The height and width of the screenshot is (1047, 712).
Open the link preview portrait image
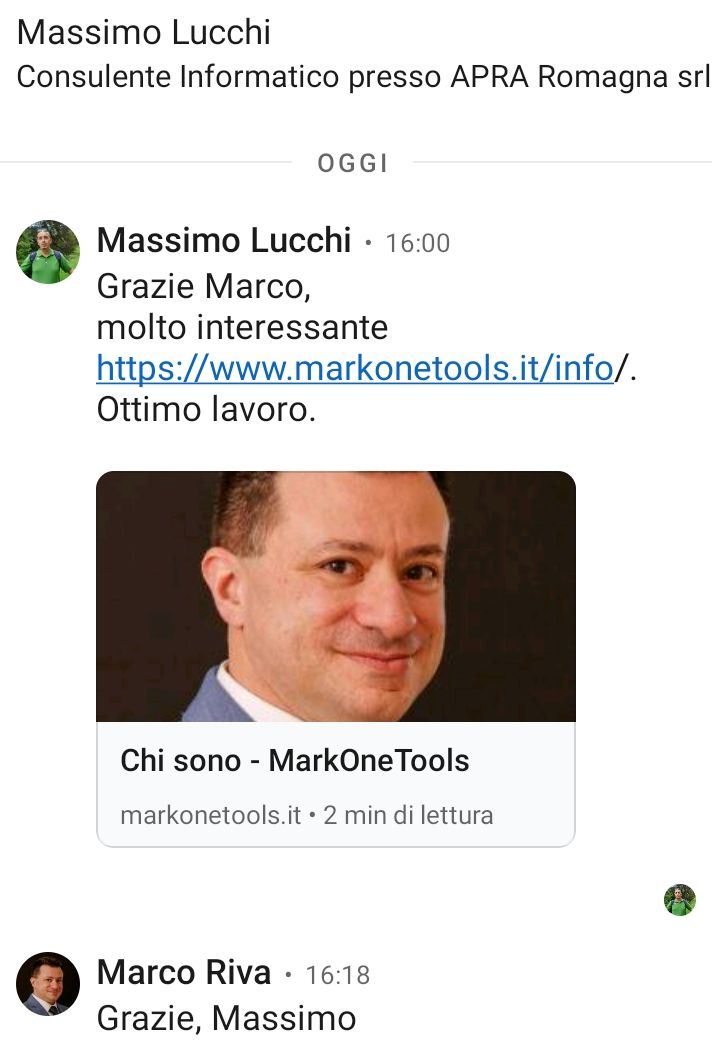(336, 596)
